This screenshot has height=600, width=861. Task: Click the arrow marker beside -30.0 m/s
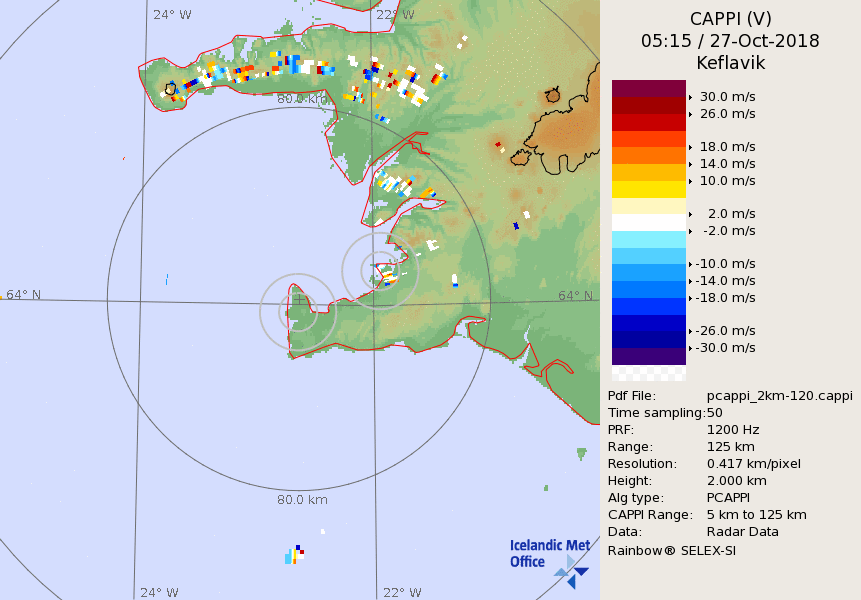click(x=691, y=348)
